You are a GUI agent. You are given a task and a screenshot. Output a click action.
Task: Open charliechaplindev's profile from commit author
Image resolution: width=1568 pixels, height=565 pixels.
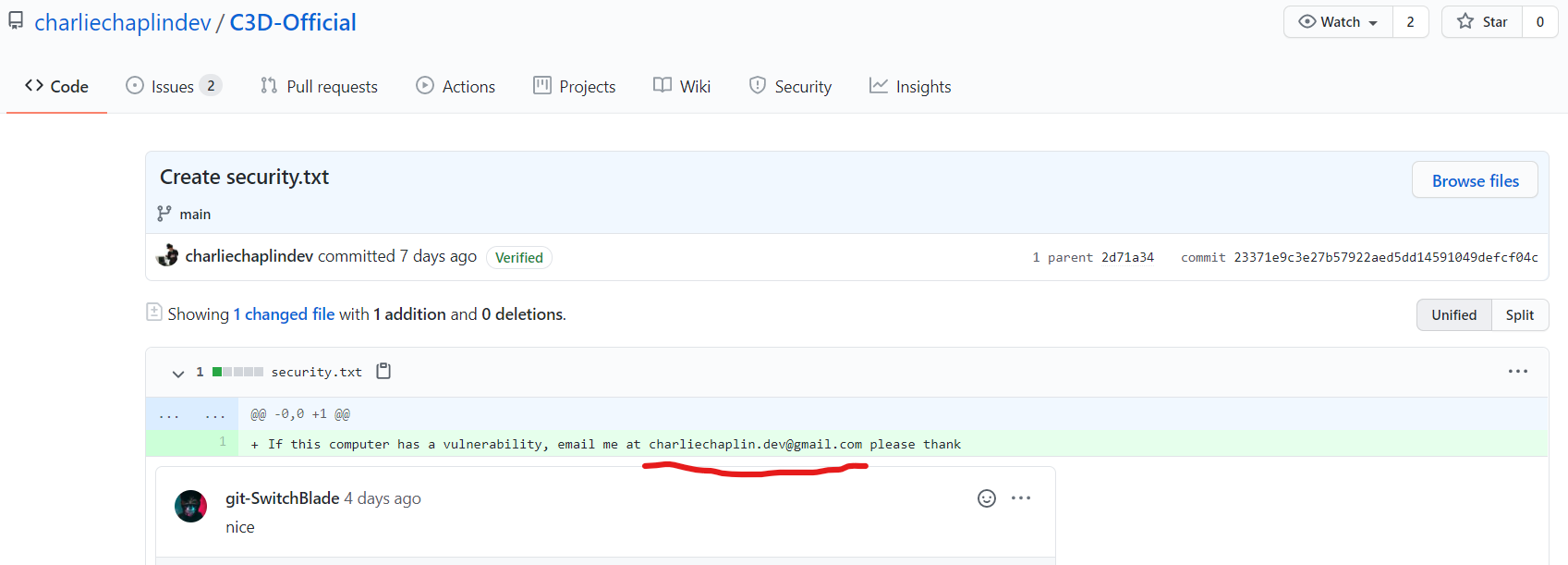pos(249,256)
